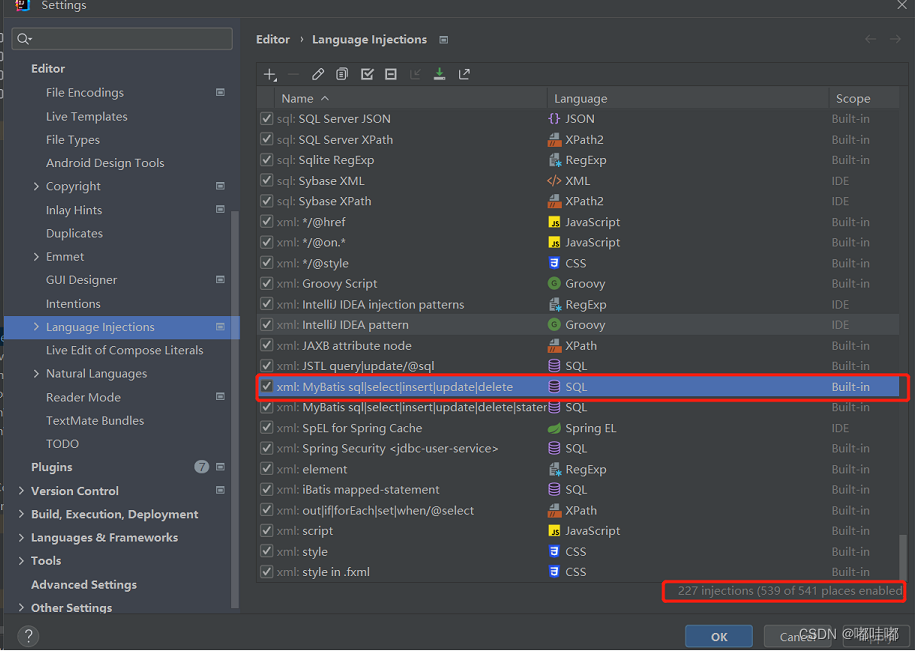The image size is (915, 651).
Task: Toggle checkbox for sql: Sybase XML
Action: [267, 180]
